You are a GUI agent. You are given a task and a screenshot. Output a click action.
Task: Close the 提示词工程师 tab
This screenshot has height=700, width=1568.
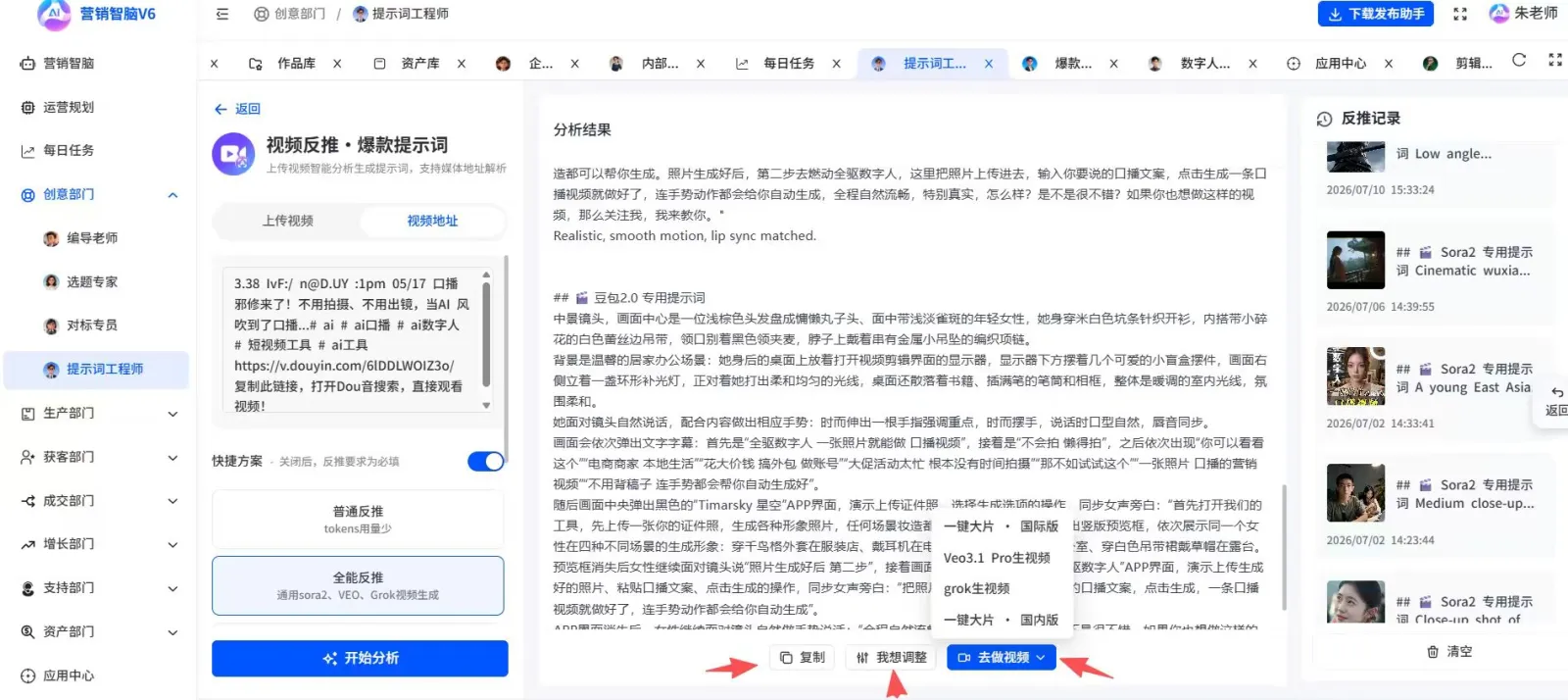[x=989, y=64]
